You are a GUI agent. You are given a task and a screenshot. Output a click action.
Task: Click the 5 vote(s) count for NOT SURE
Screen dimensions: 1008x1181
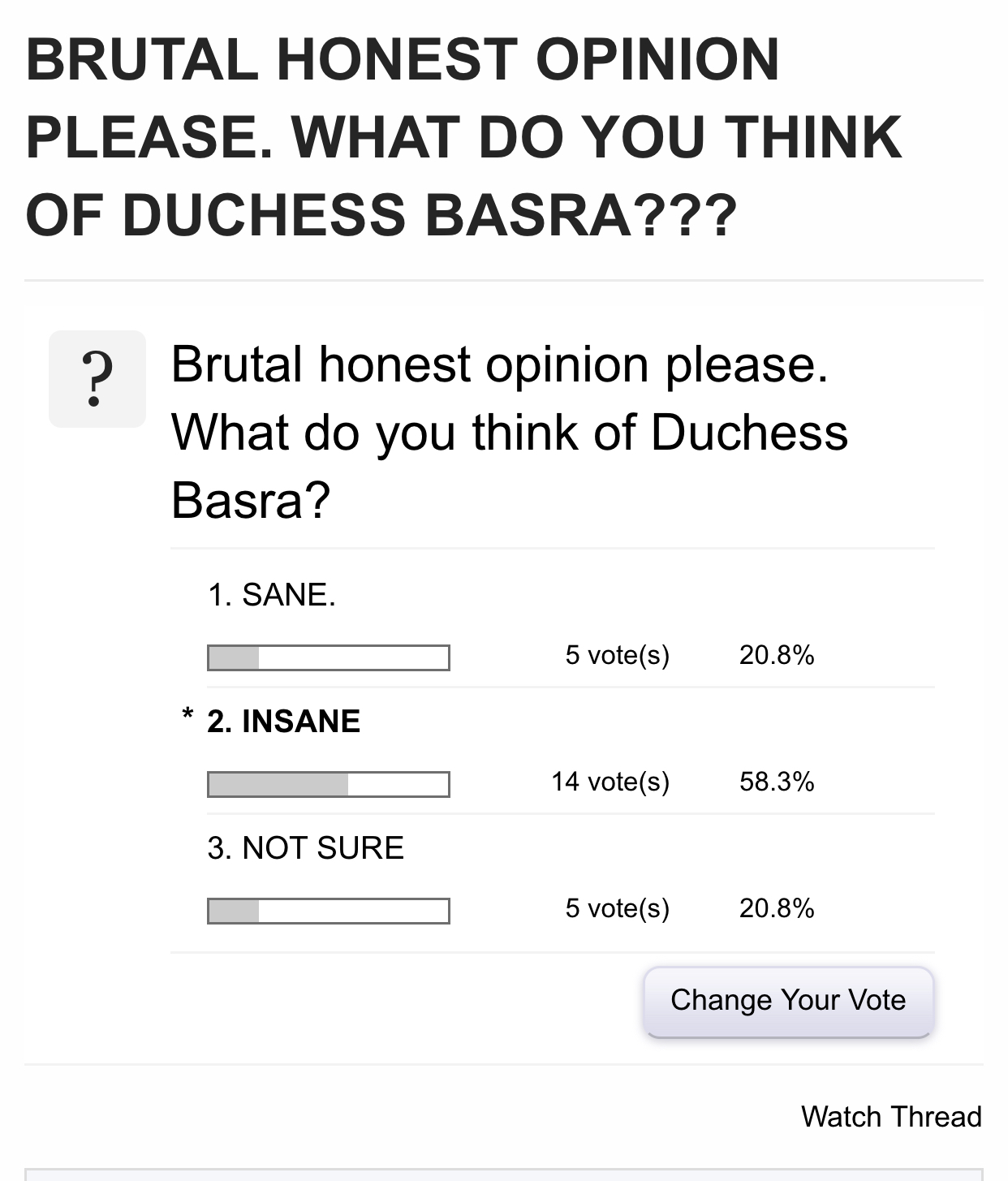[x=617, y=908]
